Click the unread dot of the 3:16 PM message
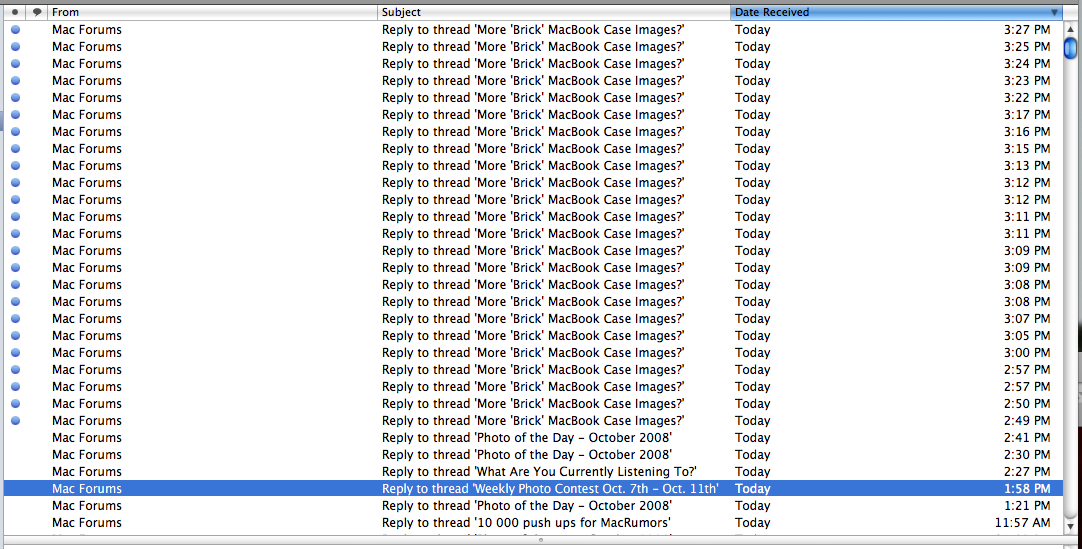This screenshot has width=1082, height=549. (15, 132)
